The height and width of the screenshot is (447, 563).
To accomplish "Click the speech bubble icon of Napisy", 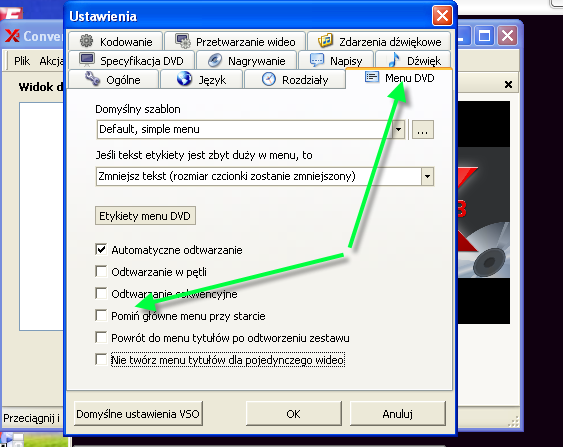I will (x=317, y=60).
